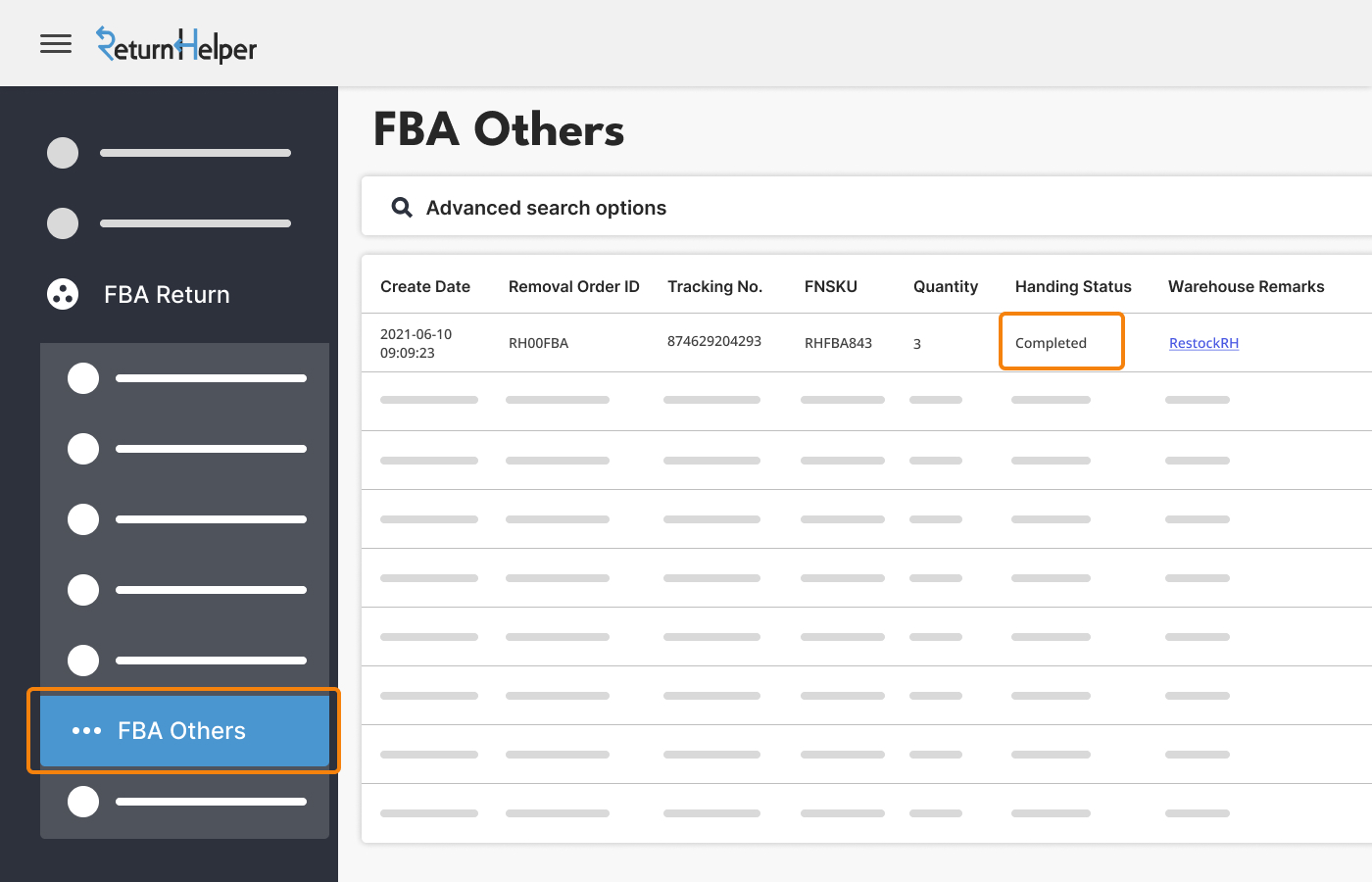
Task: Collapse the FBA Return menu section
Action: [167, 294]
